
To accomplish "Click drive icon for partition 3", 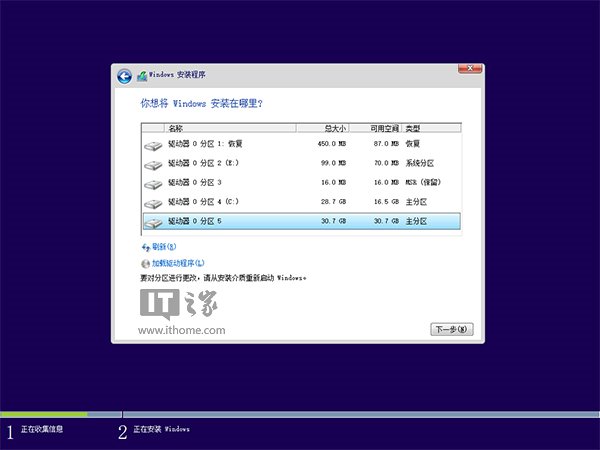I will 152,183.
